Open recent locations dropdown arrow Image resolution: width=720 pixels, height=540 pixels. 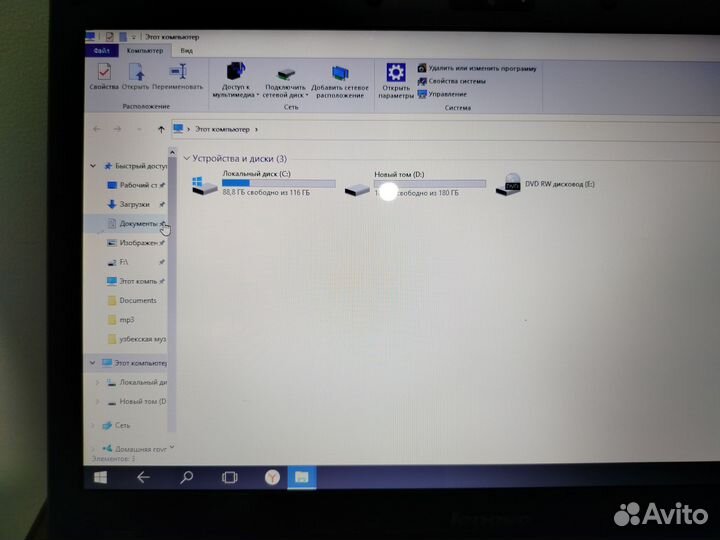tap(139, 129)
